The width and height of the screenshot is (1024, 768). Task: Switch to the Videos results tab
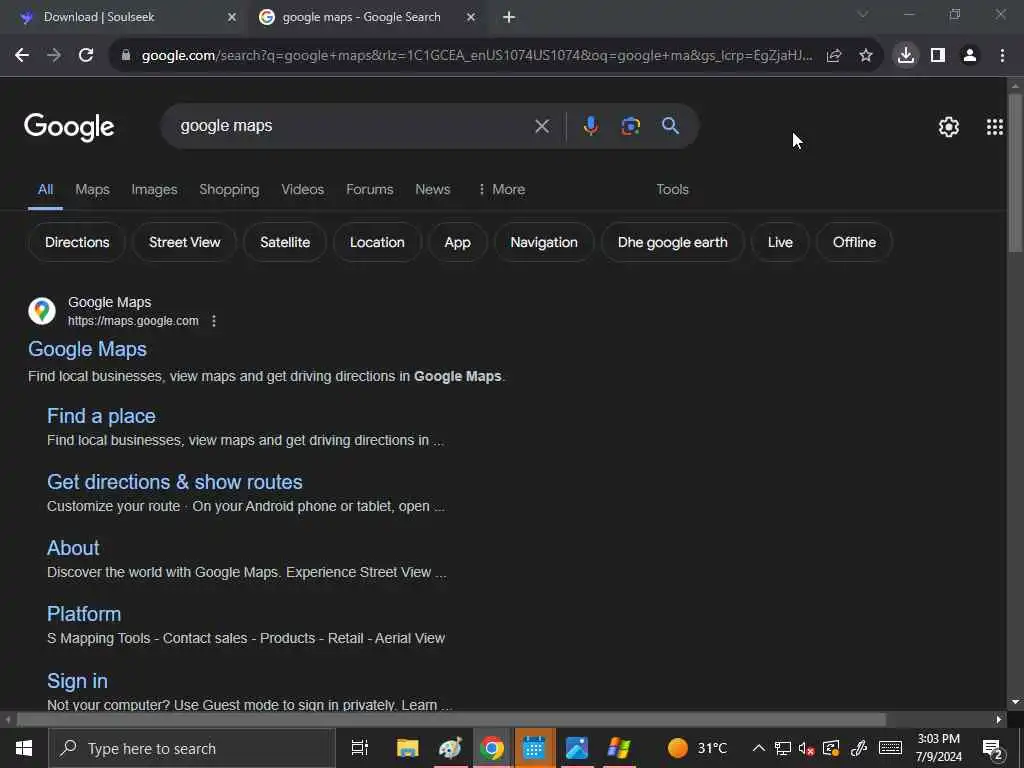click(x=302, y=189)
